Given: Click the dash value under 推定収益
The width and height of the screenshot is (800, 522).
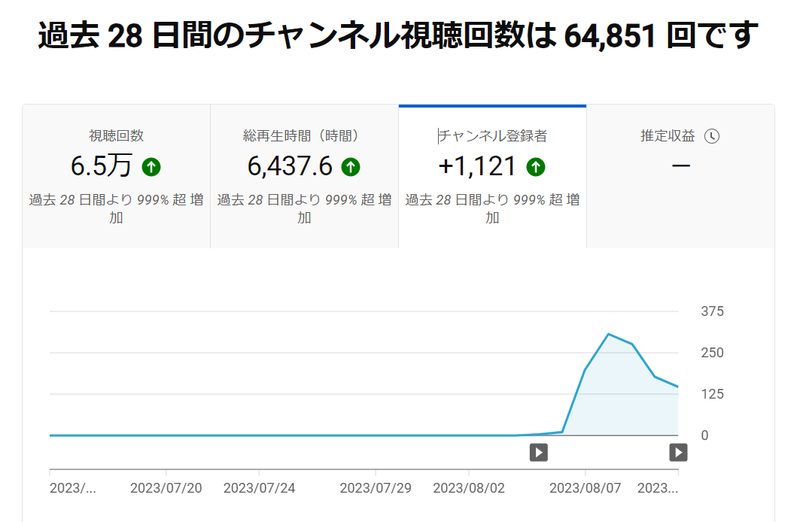Looking at the screenshot, I should (681, 166).
